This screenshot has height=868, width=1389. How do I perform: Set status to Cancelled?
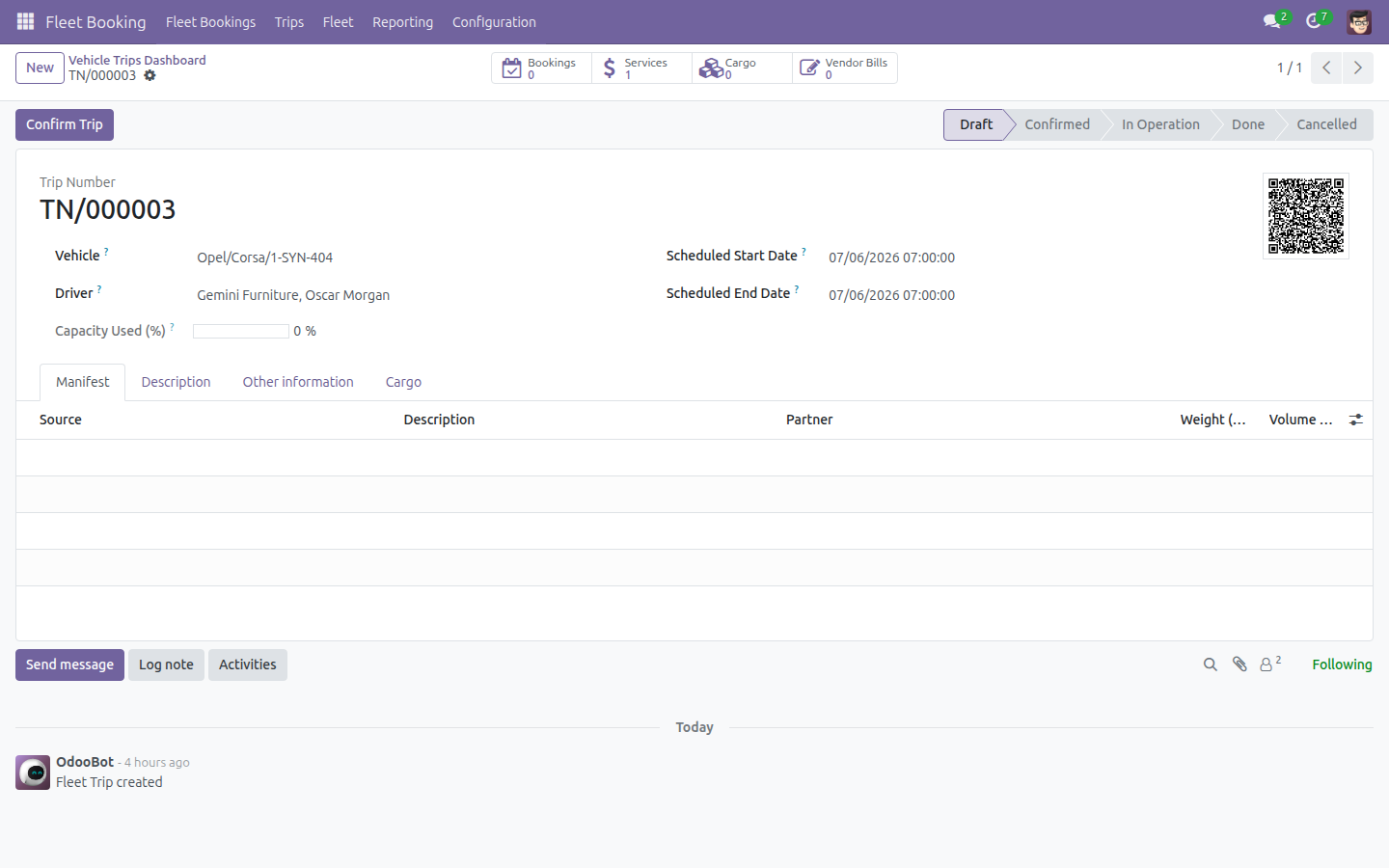pos(1326,124)
